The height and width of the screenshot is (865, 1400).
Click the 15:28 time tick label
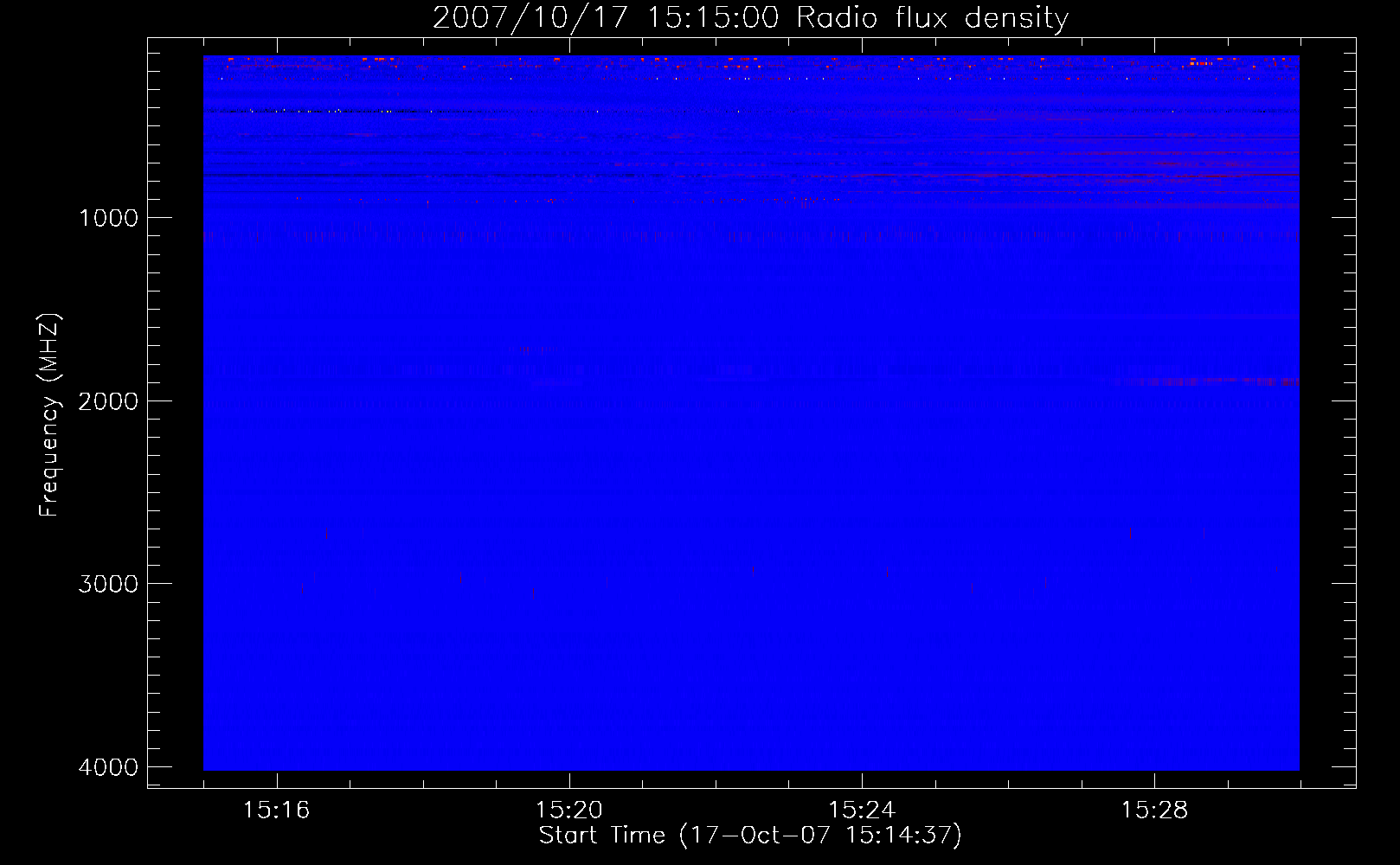(1154, 810)
